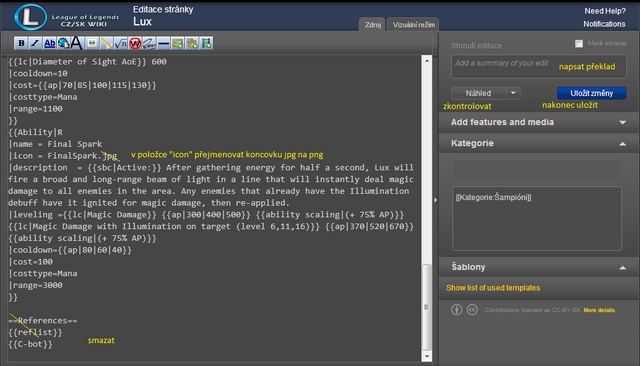The image size is (640, 366).
Task: Insert embedded file image icon
Action: (92, 43)
